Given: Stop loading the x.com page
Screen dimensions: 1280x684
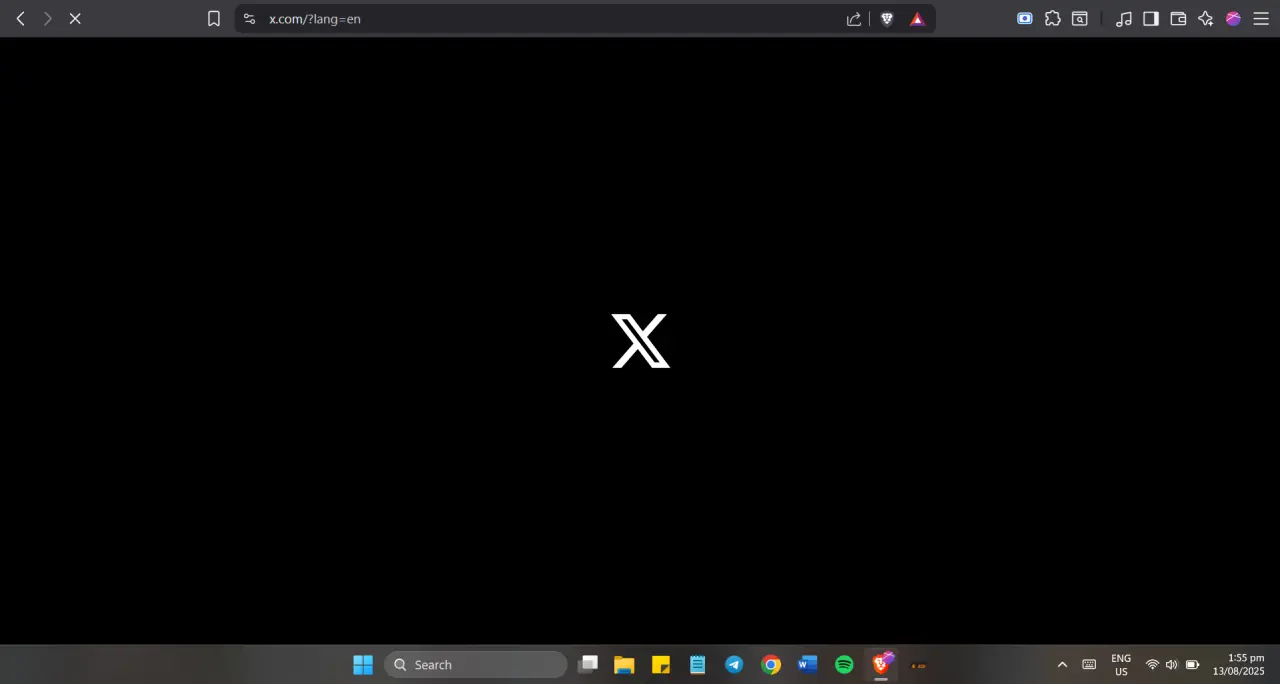Looking at the screenshot, I should (75, 18).
